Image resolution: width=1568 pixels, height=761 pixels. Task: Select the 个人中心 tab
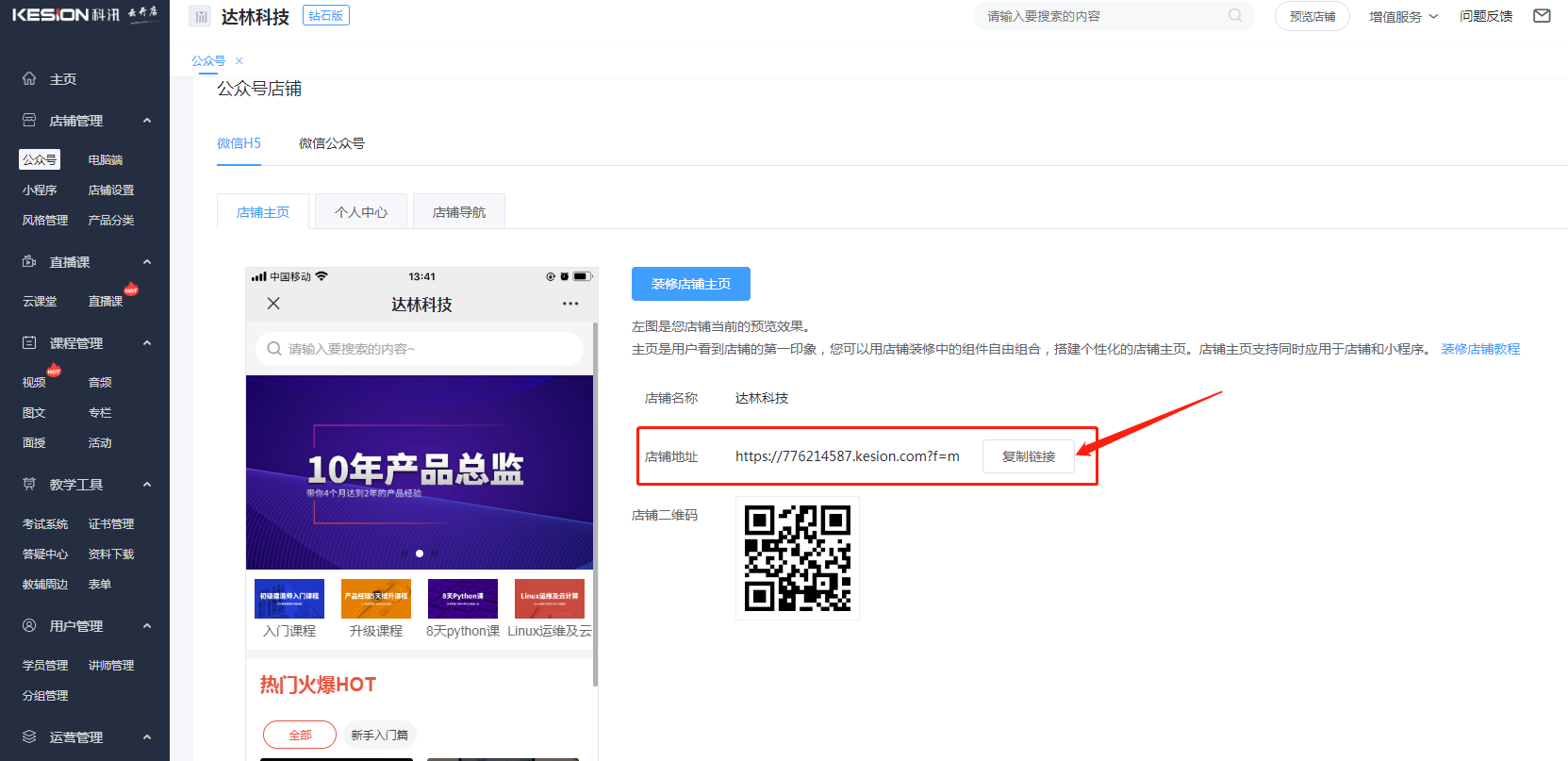(x=361, y=212)
